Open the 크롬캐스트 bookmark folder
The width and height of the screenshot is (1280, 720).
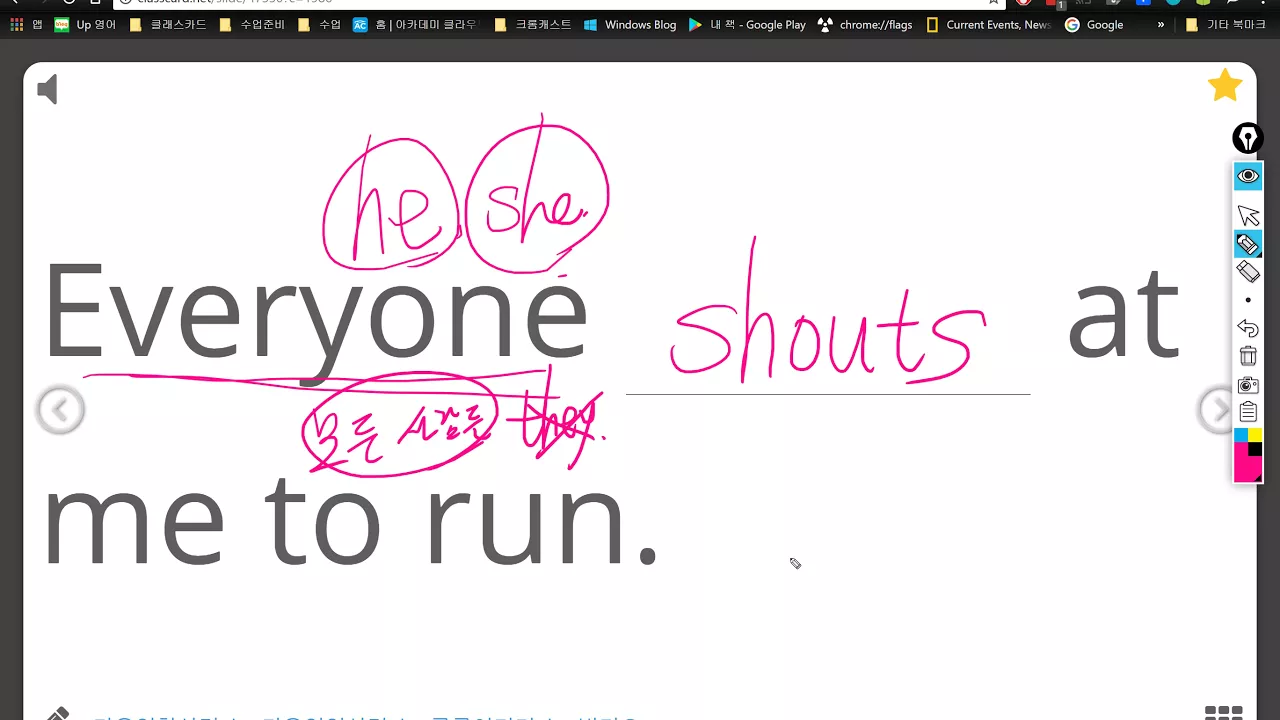(532, 25)
